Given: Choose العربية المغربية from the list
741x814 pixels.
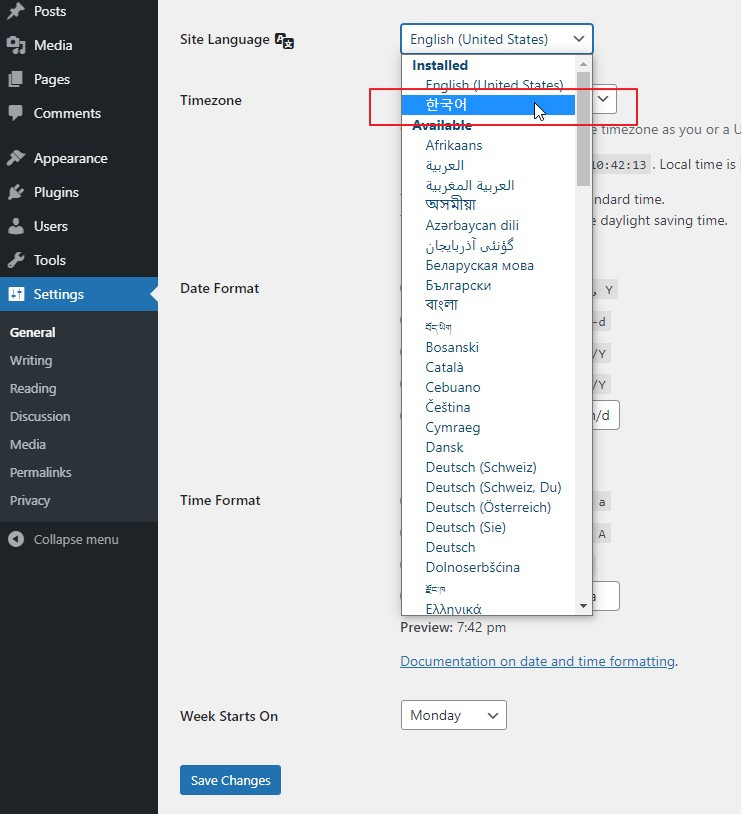Looking at the screenshot, I should (x=488, y=185).
